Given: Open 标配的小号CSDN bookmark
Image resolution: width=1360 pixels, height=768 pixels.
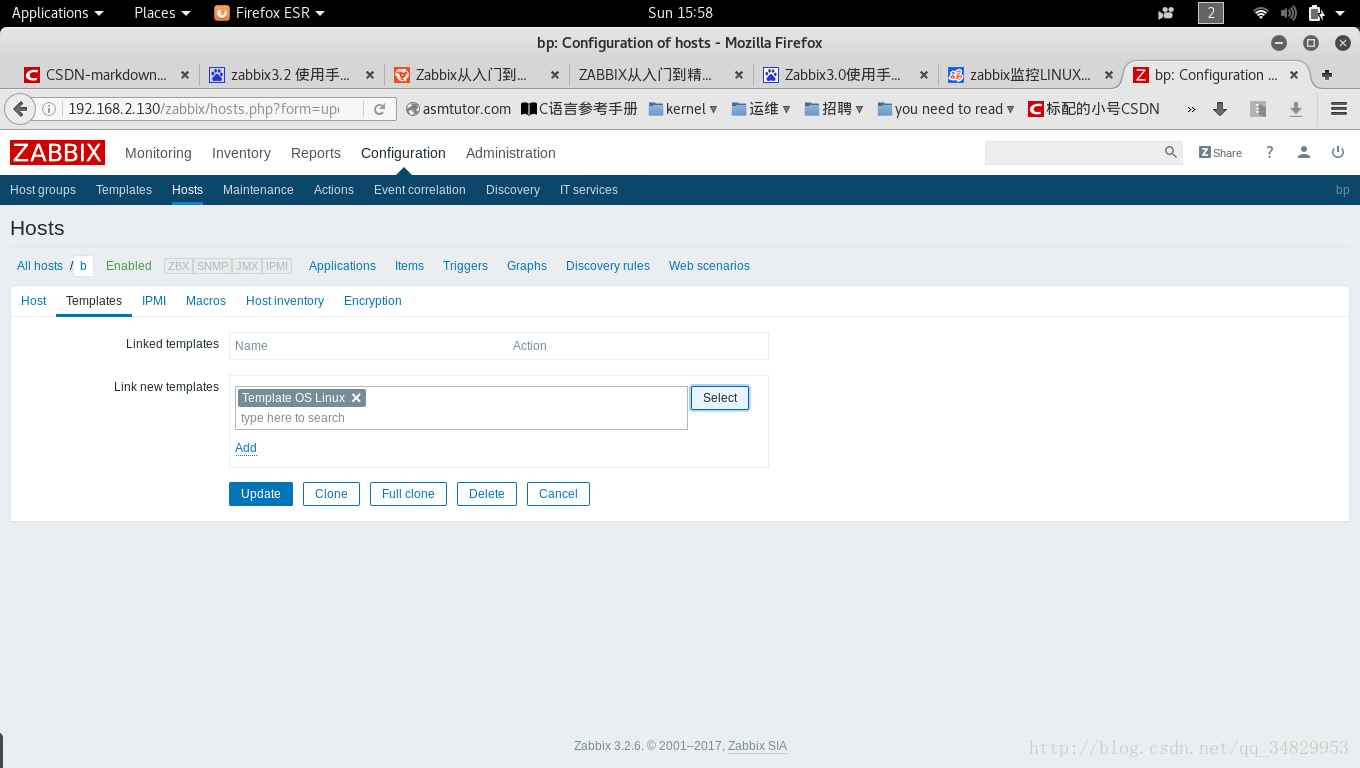Looking at the screenshot, I should pos(1094,109).
